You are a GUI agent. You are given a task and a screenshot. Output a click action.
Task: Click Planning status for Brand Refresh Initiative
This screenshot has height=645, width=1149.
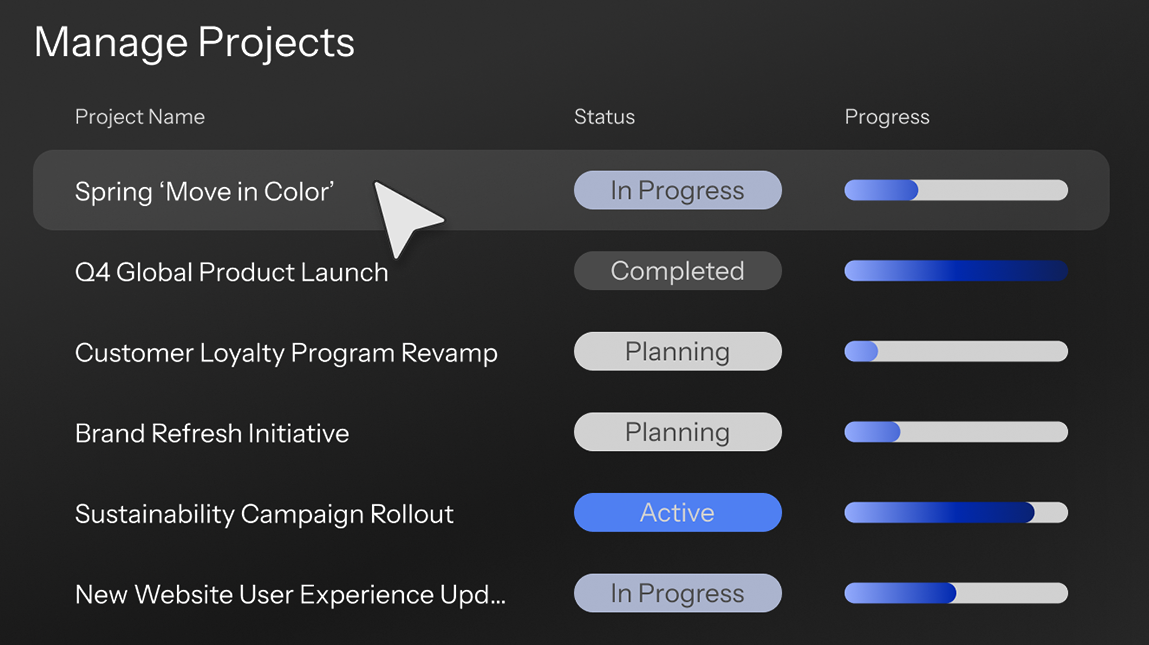pos(677,432)
